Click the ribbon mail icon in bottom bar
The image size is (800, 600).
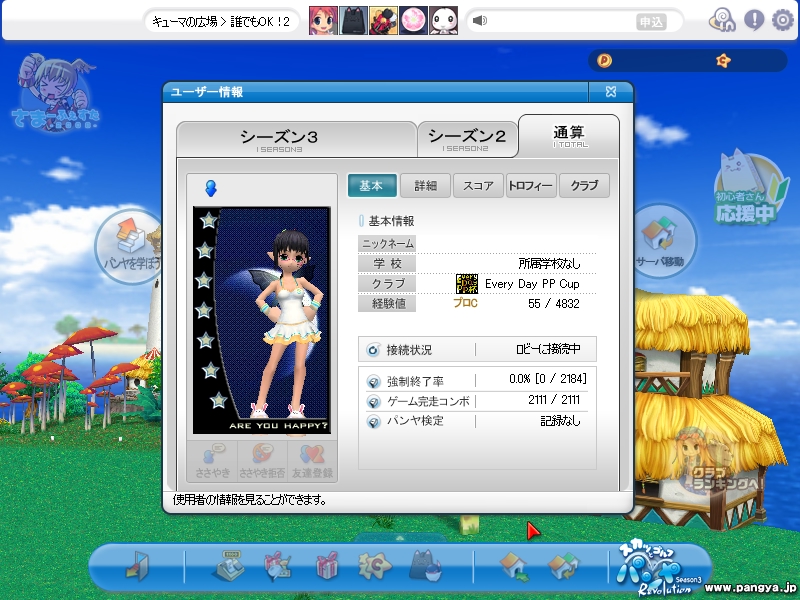tap(278, 566)
